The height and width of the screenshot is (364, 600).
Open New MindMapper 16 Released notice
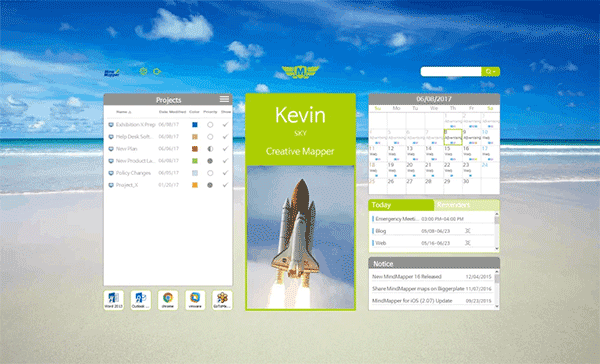(432, 276)
